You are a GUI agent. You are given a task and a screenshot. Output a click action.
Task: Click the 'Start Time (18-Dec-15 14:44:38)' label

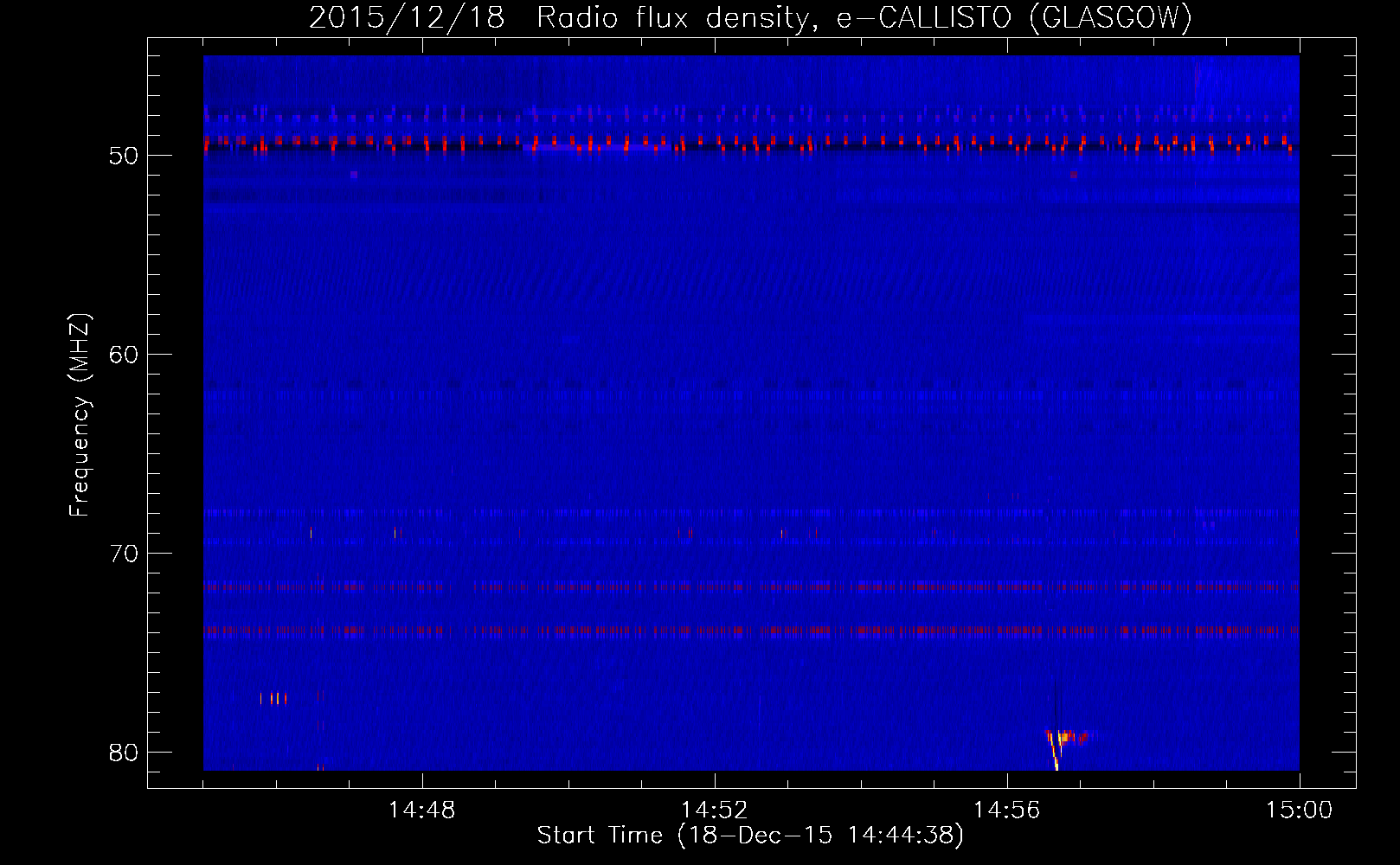tap(750, 836)
